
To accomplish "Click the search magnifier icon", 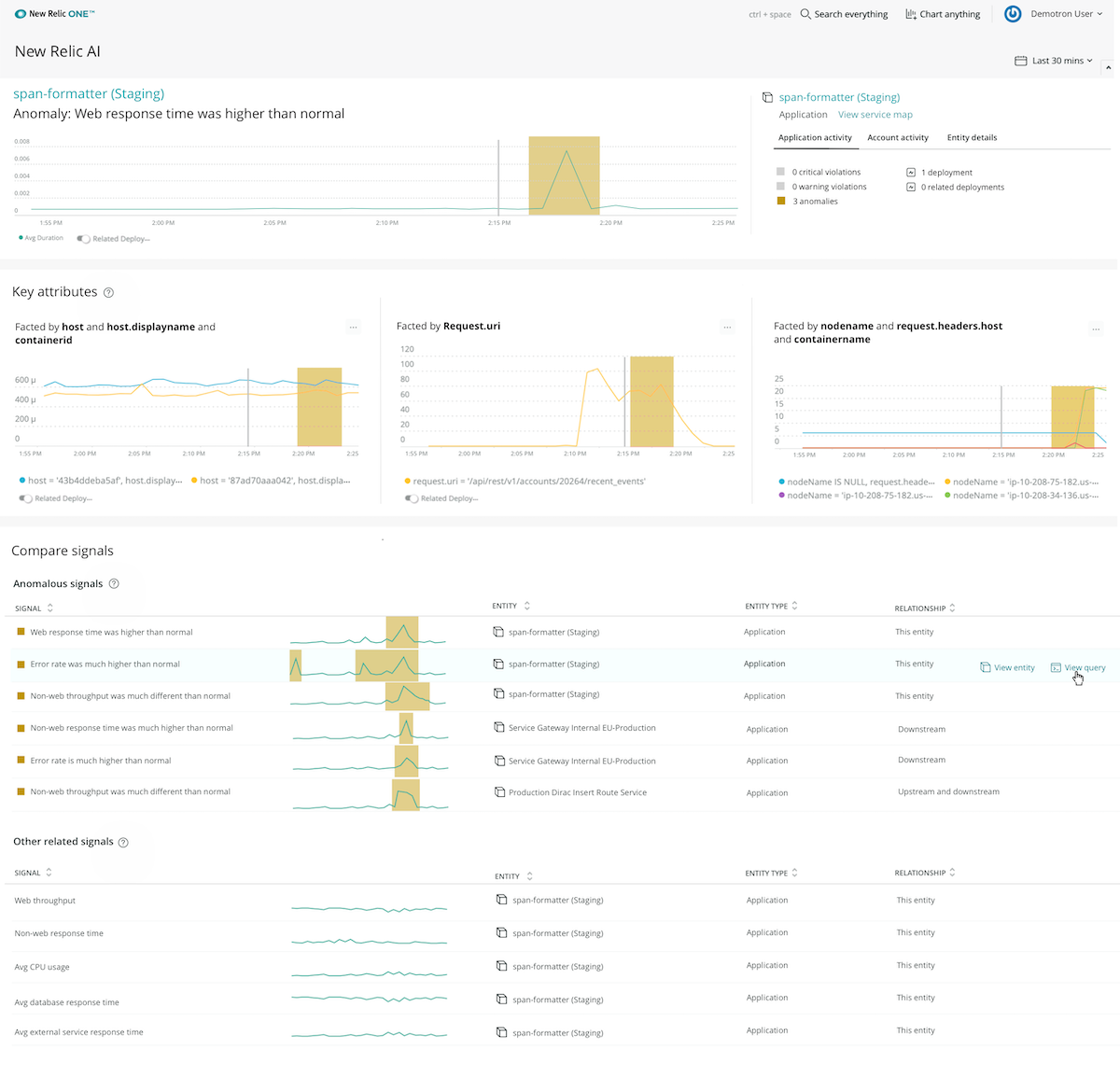I will 805,14.
